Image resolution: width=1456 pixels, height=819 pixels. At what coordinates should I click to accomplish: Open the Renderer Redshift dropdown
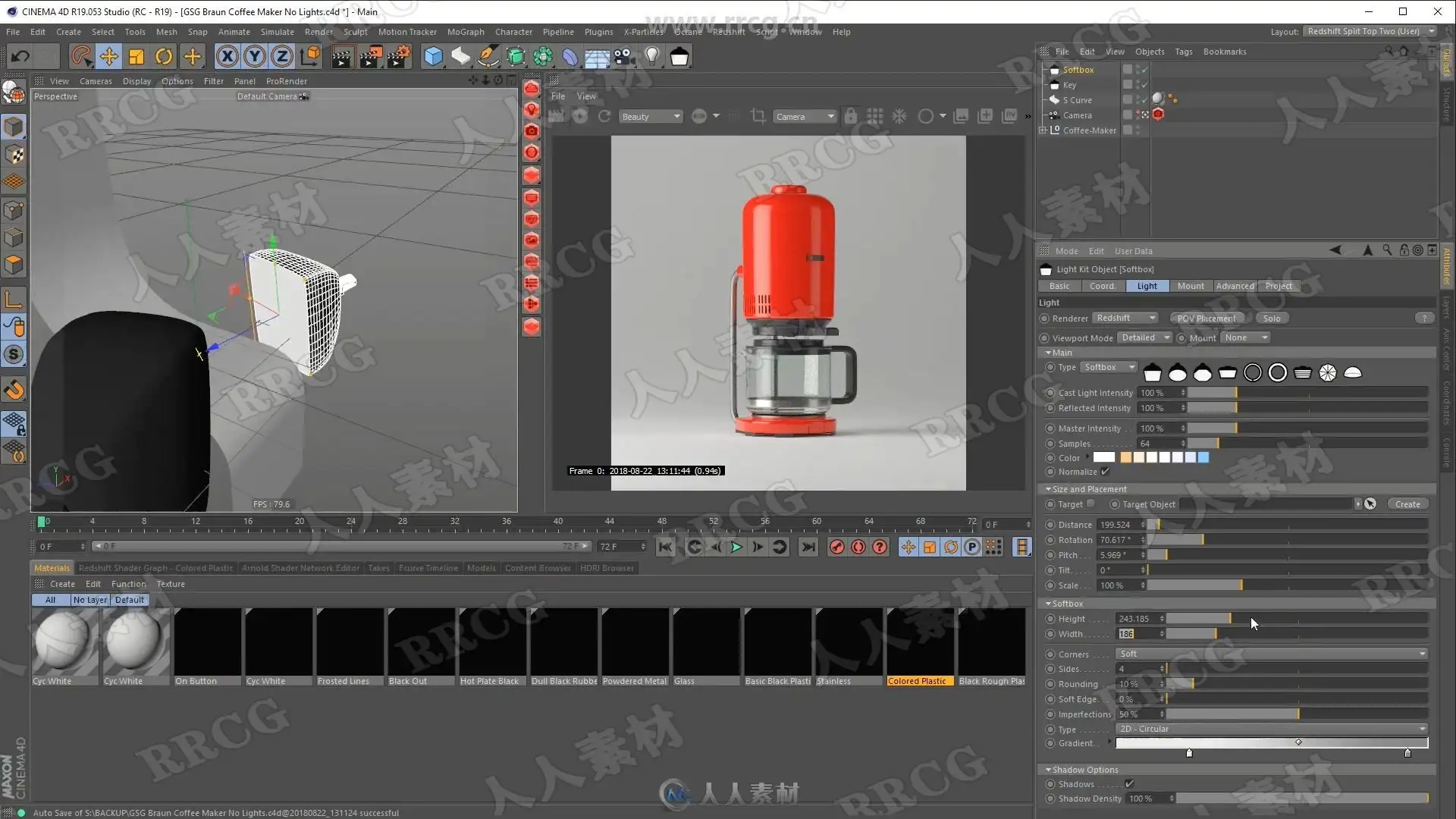1125,318
